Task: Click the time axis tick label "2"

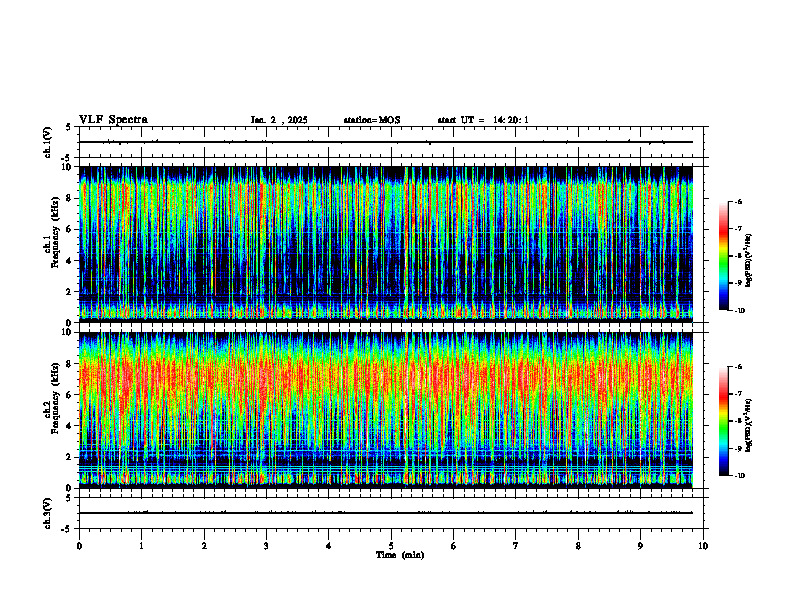Action: [204, 546]
